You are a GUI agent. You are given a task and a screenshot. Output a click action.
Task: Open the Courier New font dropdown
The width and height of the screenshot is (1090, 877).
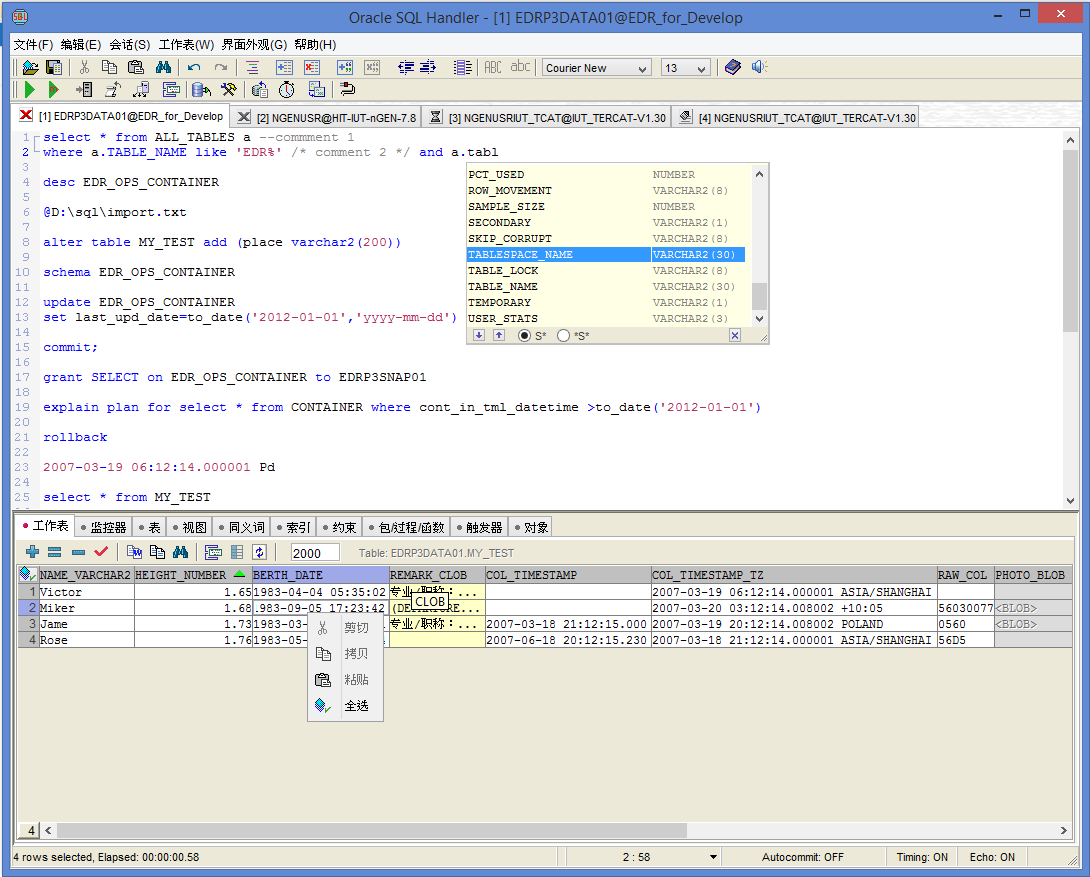(x=642, y=68)
